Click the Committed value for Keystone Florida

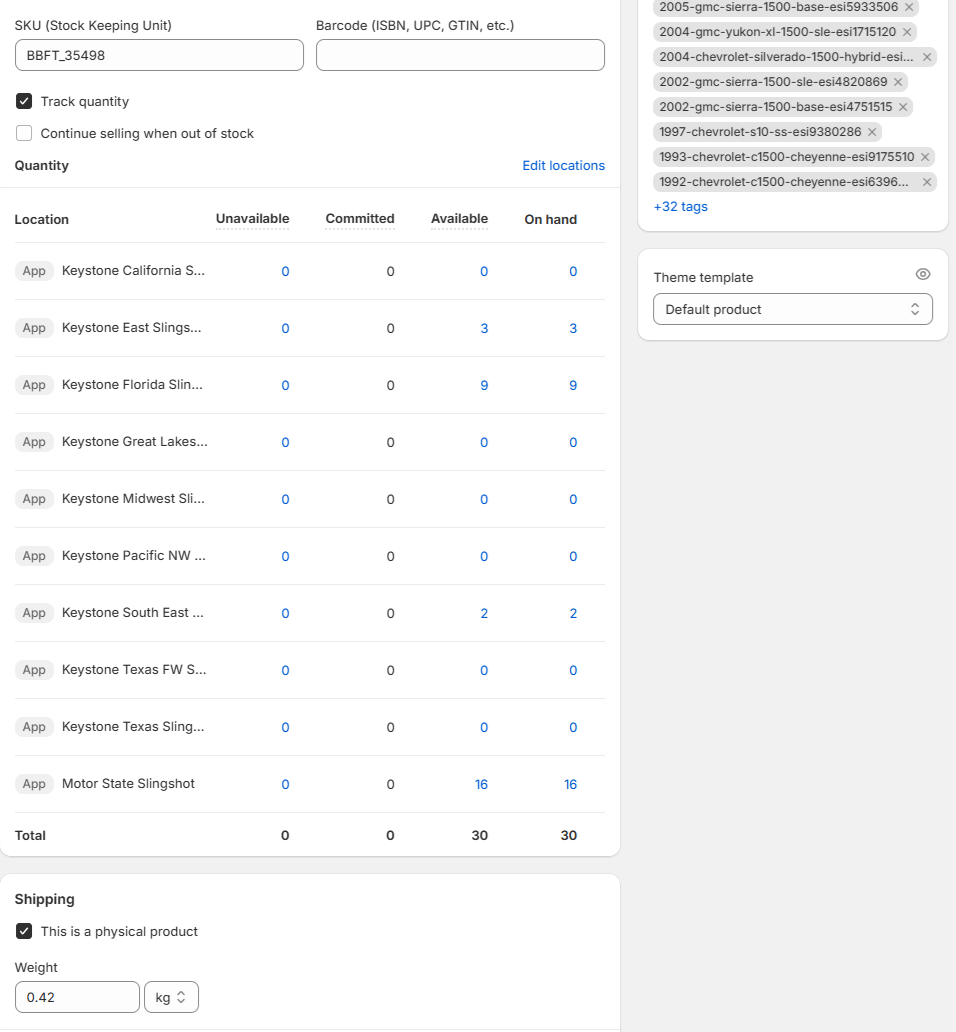pyautogui.click(x=391, y=386)
